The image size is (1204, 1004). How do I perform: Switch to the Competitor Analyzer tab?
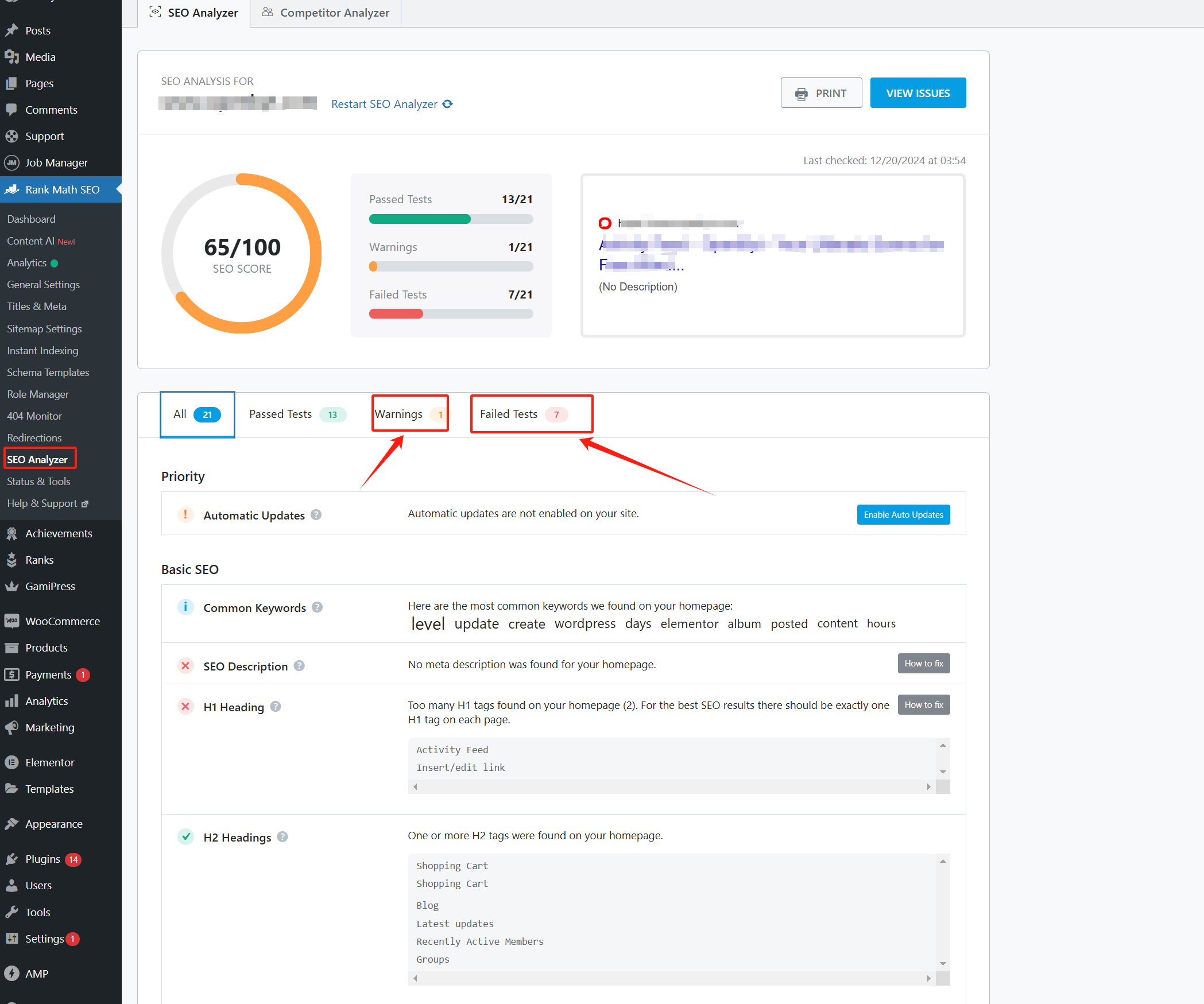pos(326,12)
